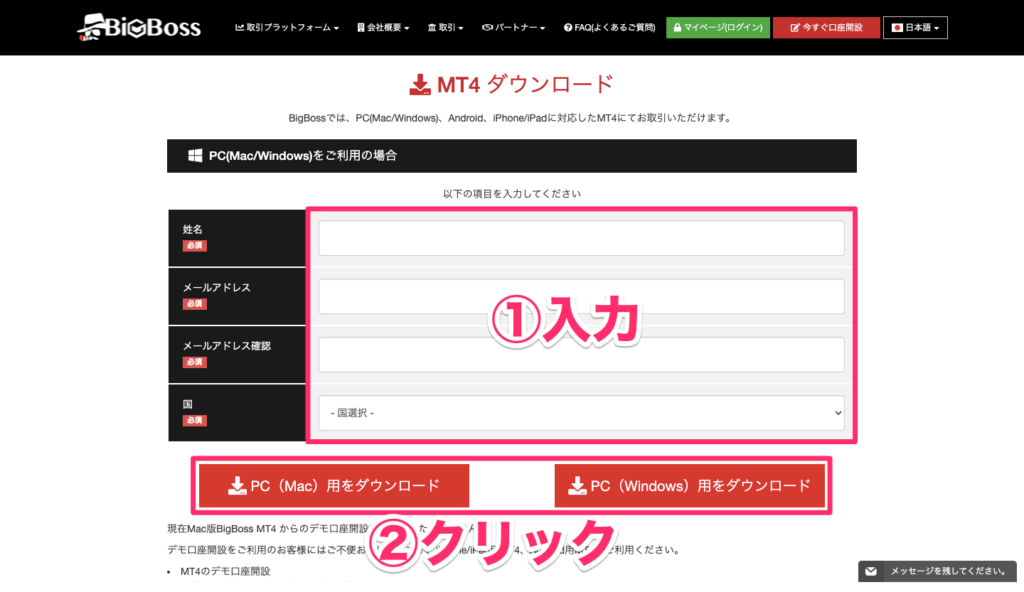
Task: Click the question mark icon beside FAQ
Action: [568, 27]
